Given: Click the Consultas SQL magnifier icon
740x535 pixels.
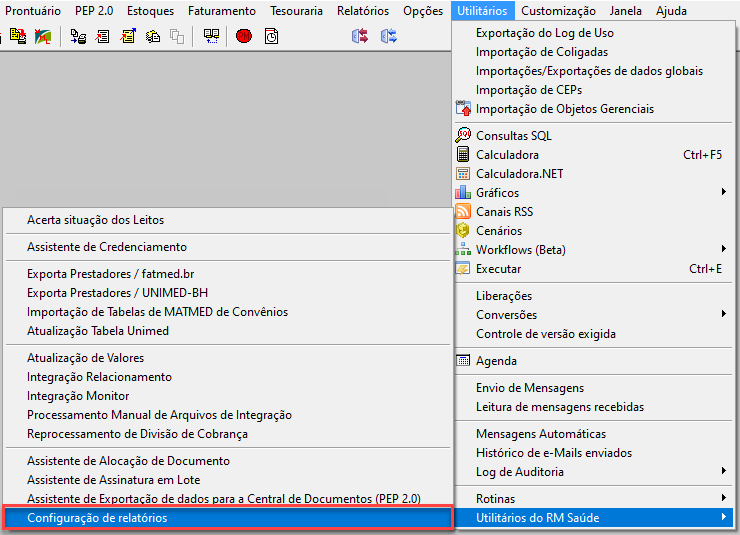Looking at the screenshot, I should point(463,135).
